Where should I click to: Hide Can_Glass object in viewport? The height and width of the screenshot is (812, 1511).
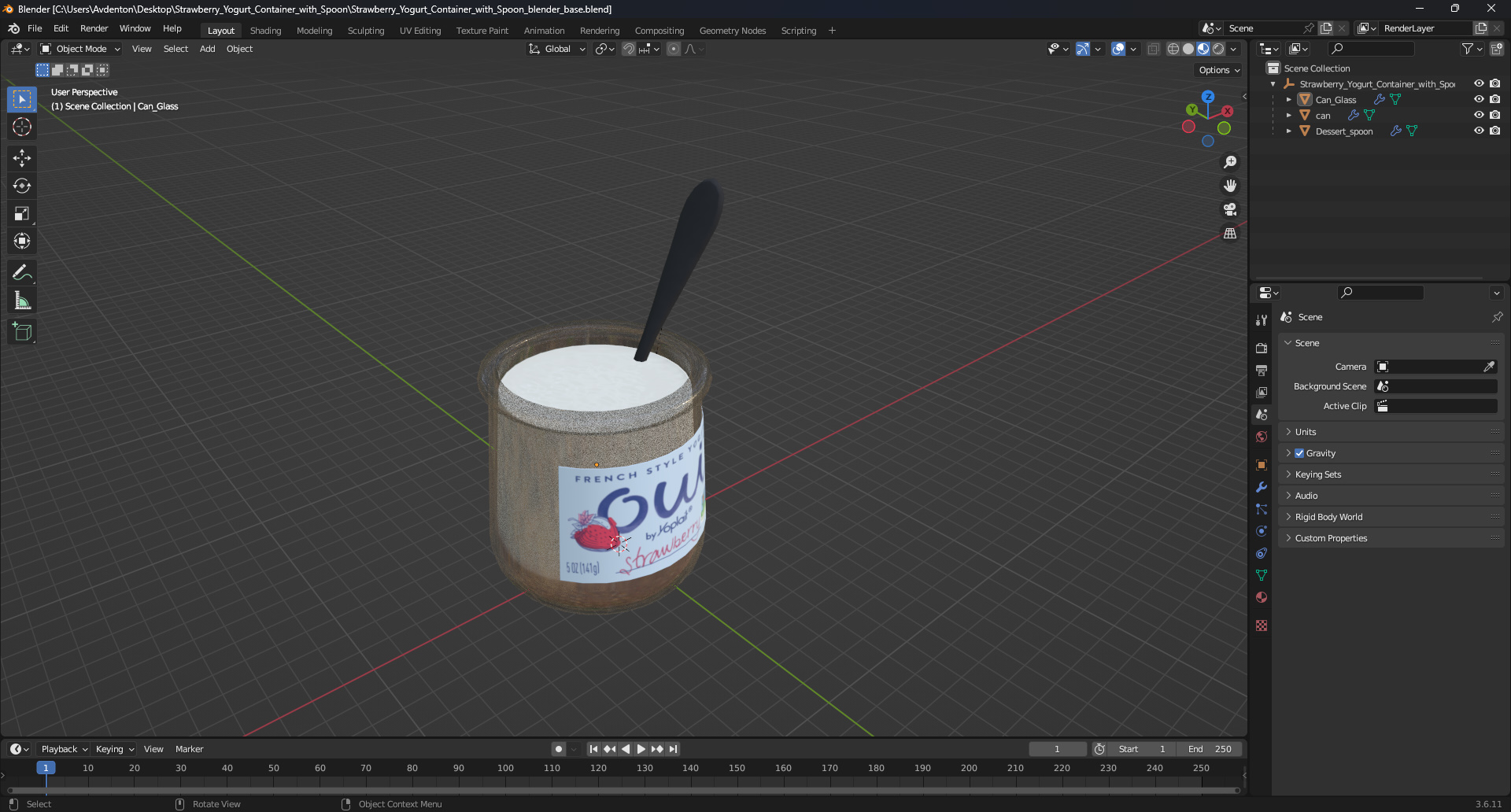coord(1479,100)
